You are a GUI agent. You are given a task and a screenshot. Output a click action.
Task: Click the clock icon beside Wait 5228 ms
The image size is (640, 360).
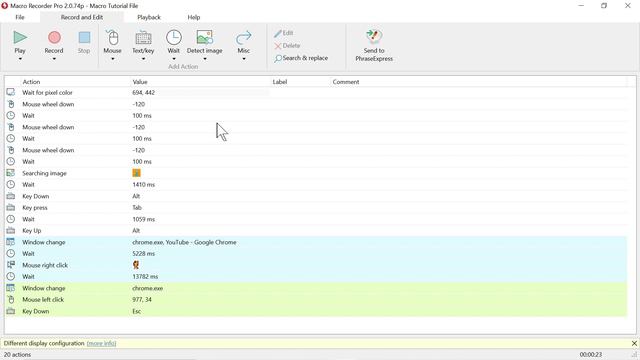11,253
